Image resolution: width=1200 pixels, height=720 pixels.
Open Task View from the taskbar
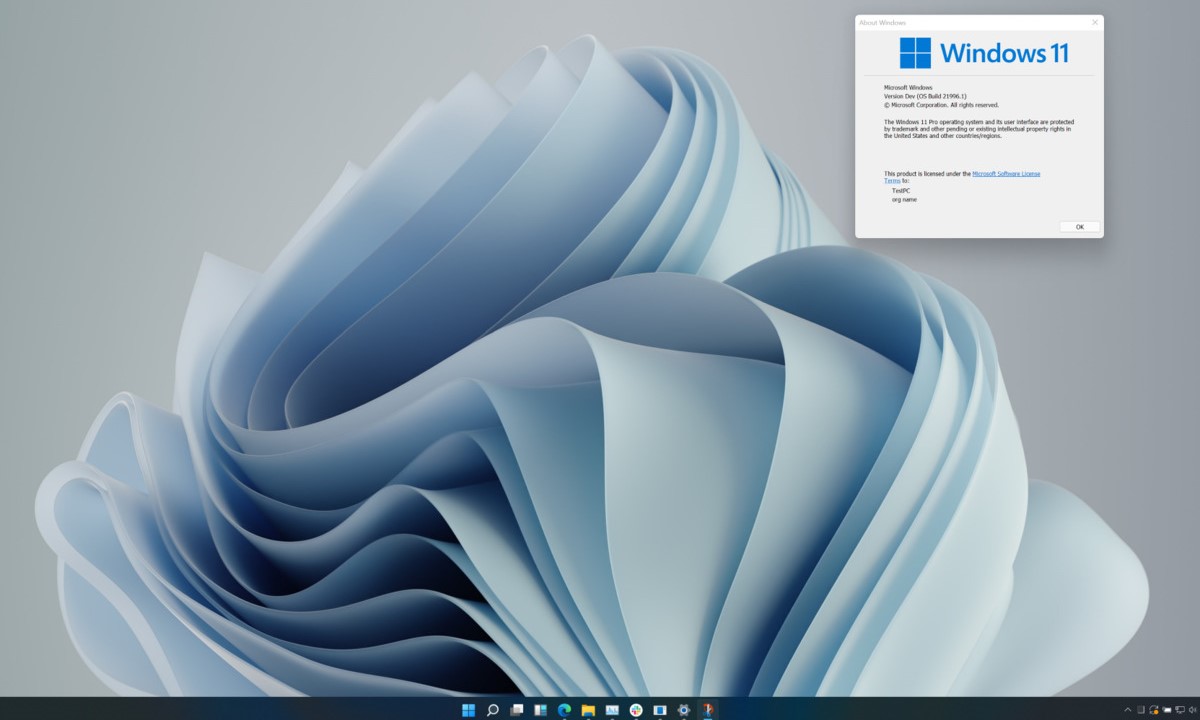[x=516, y=710]
